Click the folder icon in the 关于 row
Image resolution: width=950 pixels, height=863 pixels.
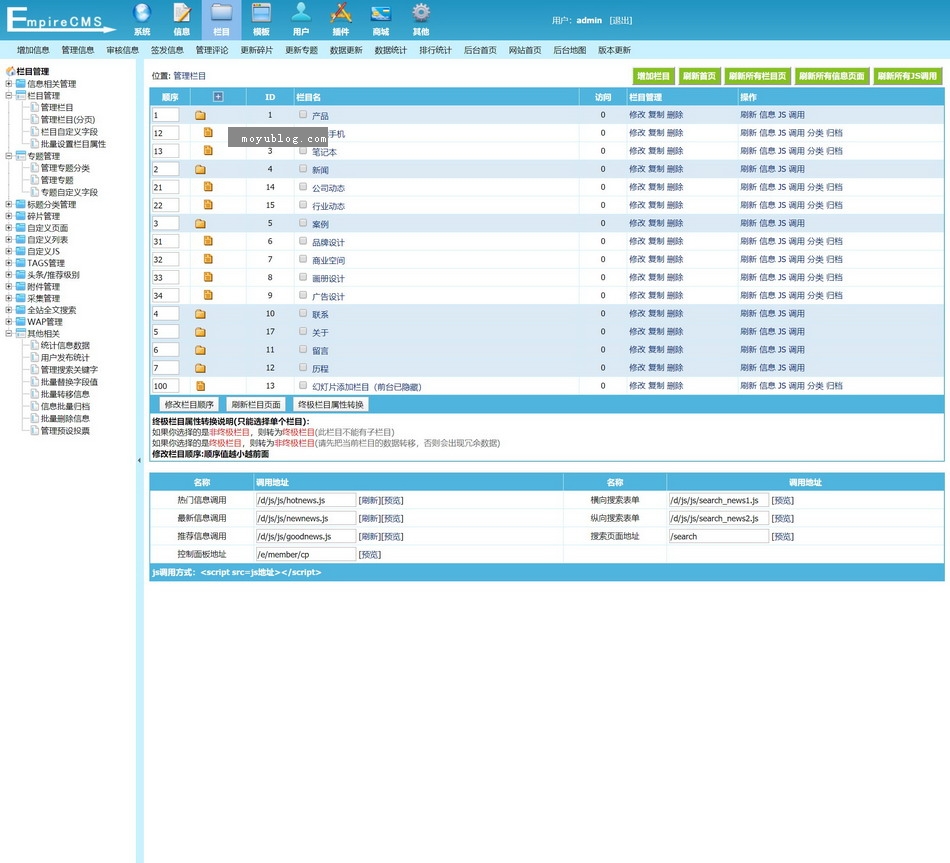(x=201, y=332)
